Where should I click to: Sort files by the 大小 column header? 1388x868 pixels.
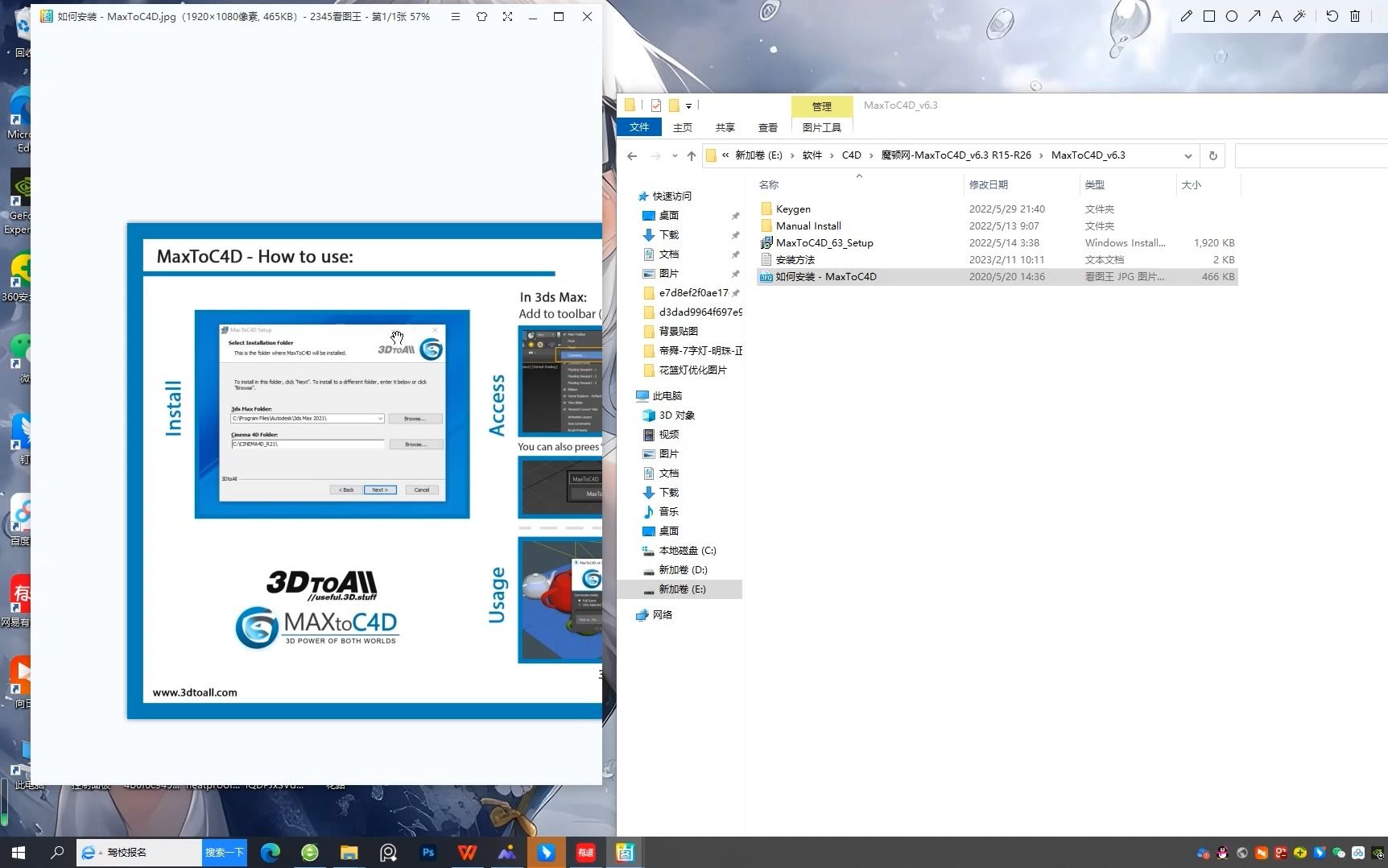click(x=1191, y=185)
